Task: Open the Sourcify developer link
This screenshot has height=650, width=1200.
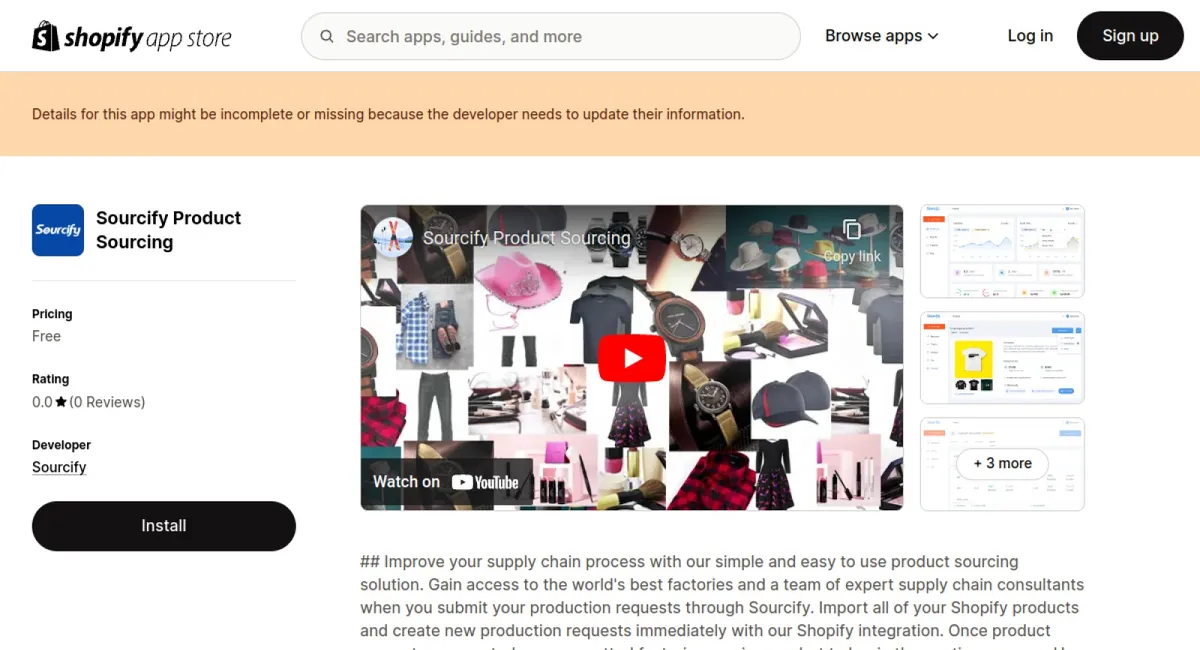Action: point(59,467)
